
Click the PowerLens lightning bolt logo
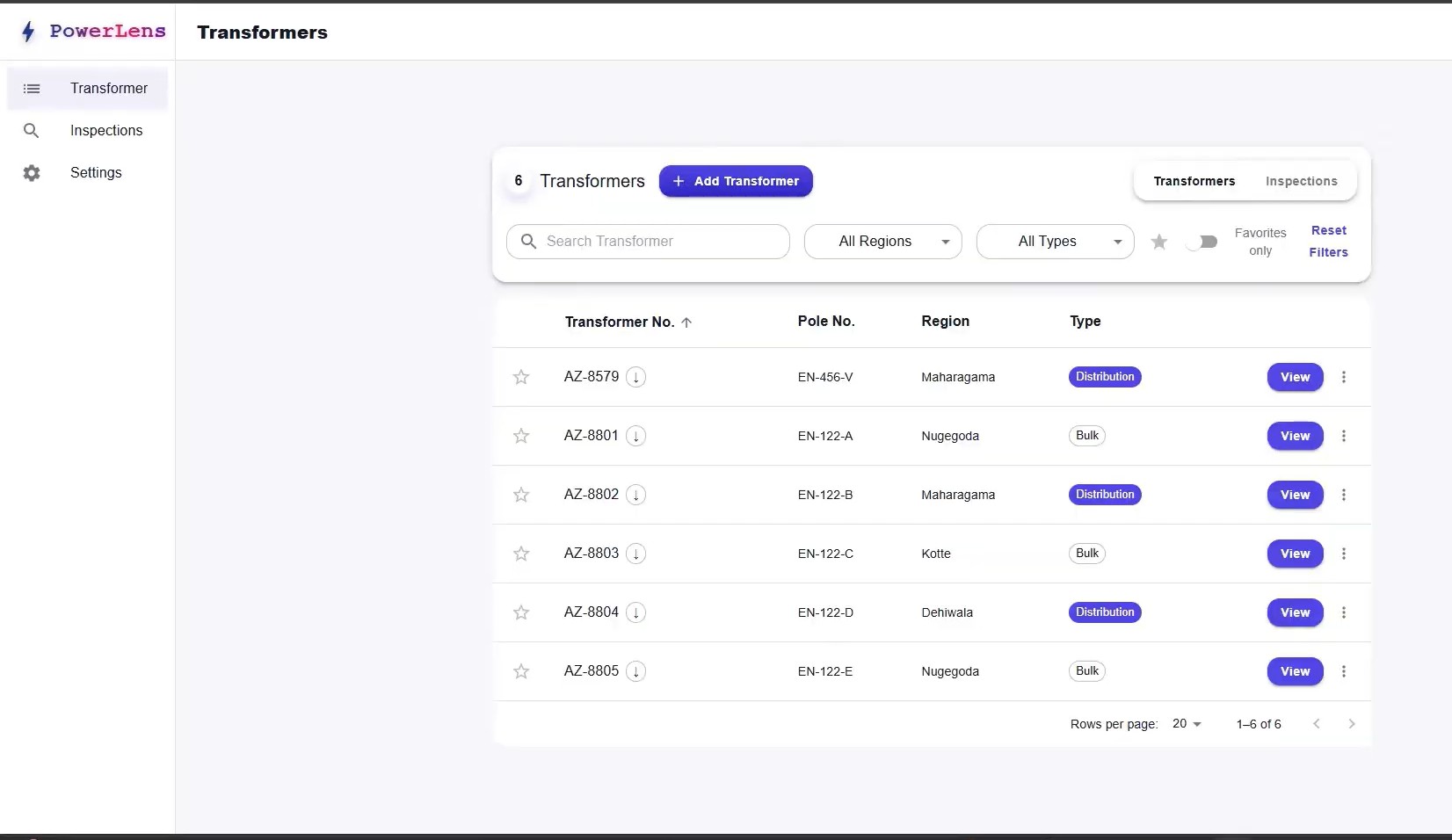(x=28, y=32)
